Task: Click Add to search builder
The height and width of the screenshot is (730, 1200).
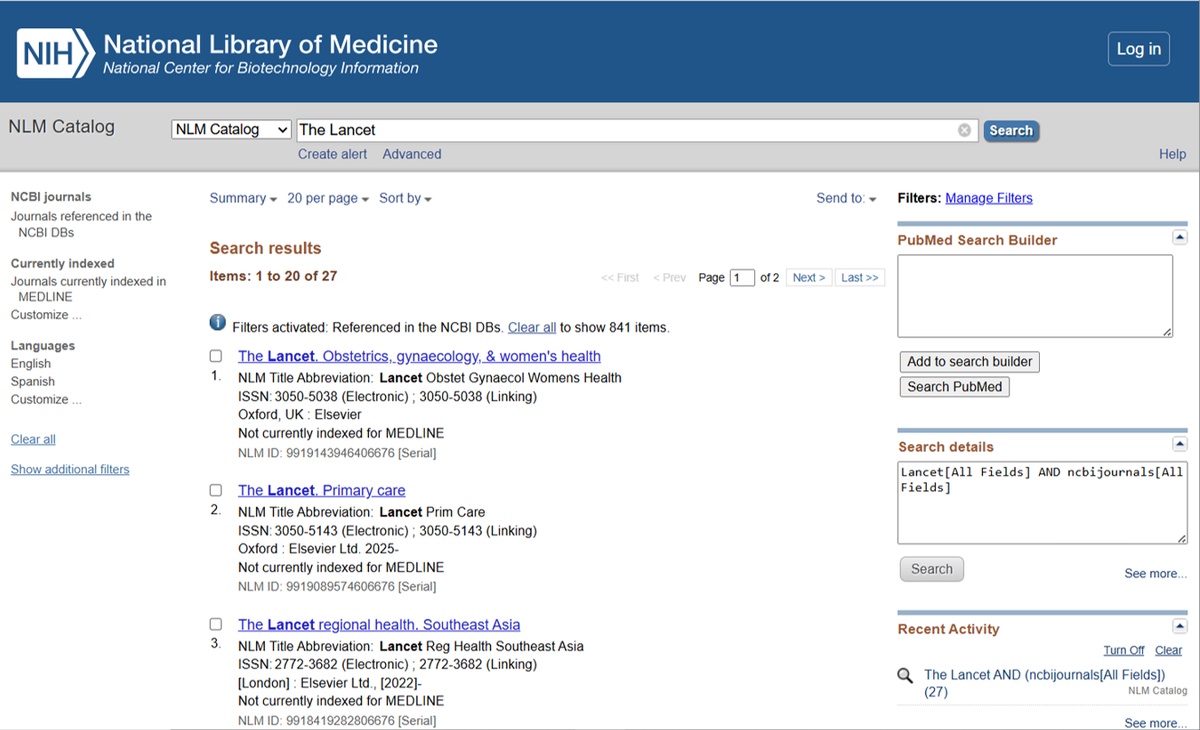Action: tap(968, 361)
